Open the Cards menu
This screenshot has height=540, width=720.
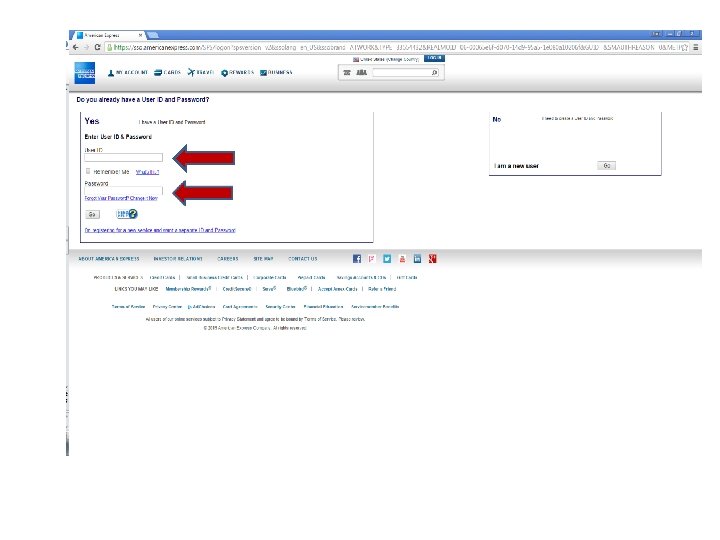pyautogui.click(x=167, y=73)
